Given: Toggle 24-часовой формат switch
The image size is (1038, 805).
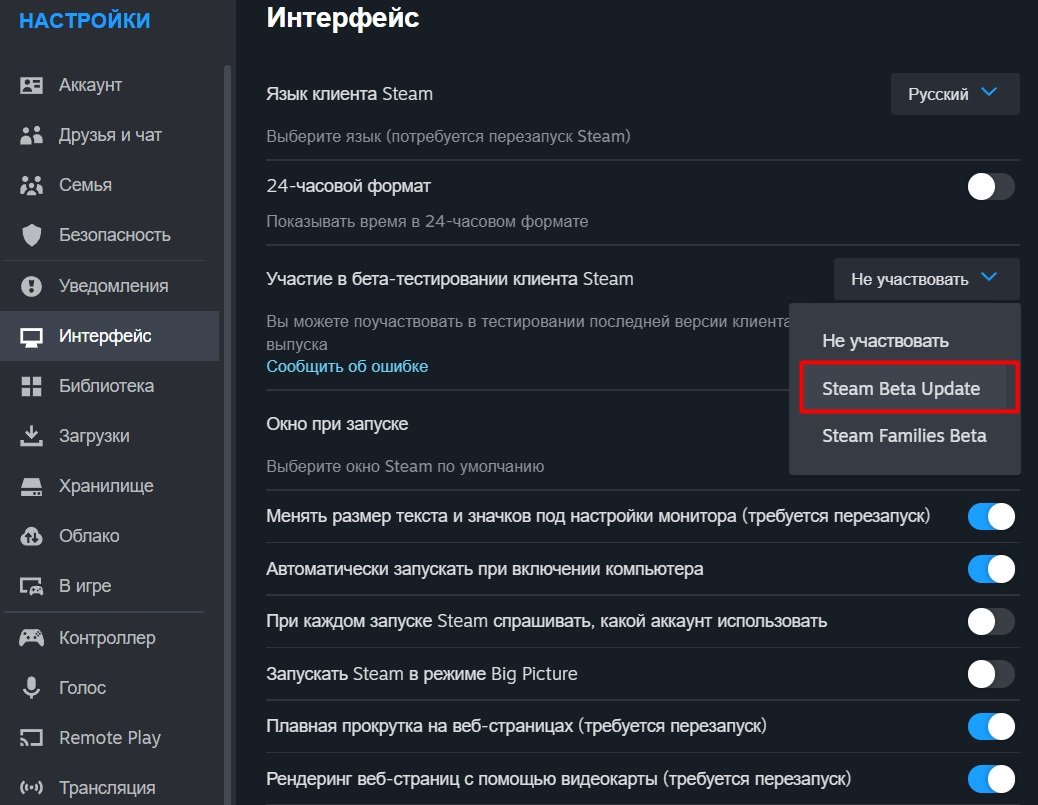Looking at the screenshot, I should click(x=990, y=187).
